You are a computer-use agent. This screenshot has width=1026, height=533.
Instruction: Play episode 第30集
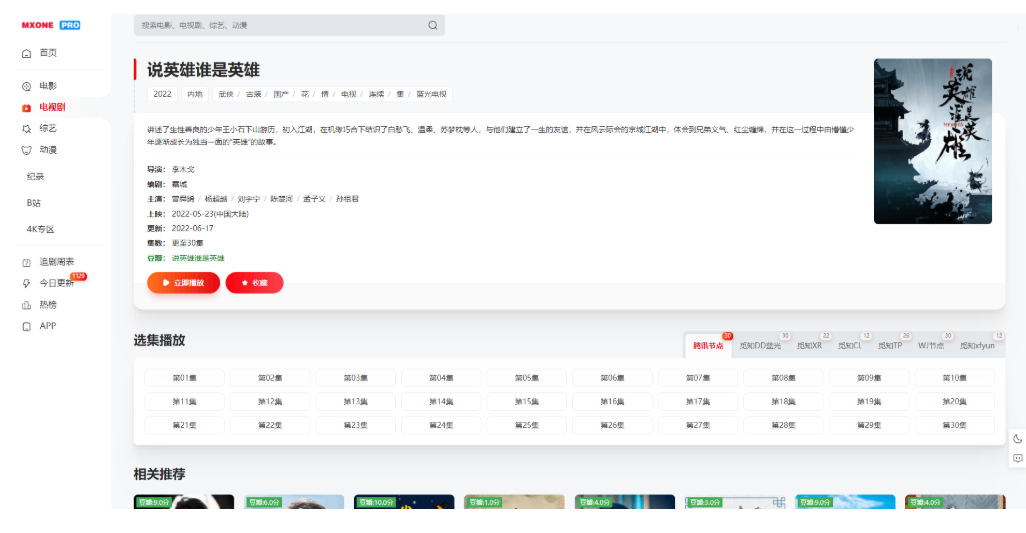pos(954,425)
